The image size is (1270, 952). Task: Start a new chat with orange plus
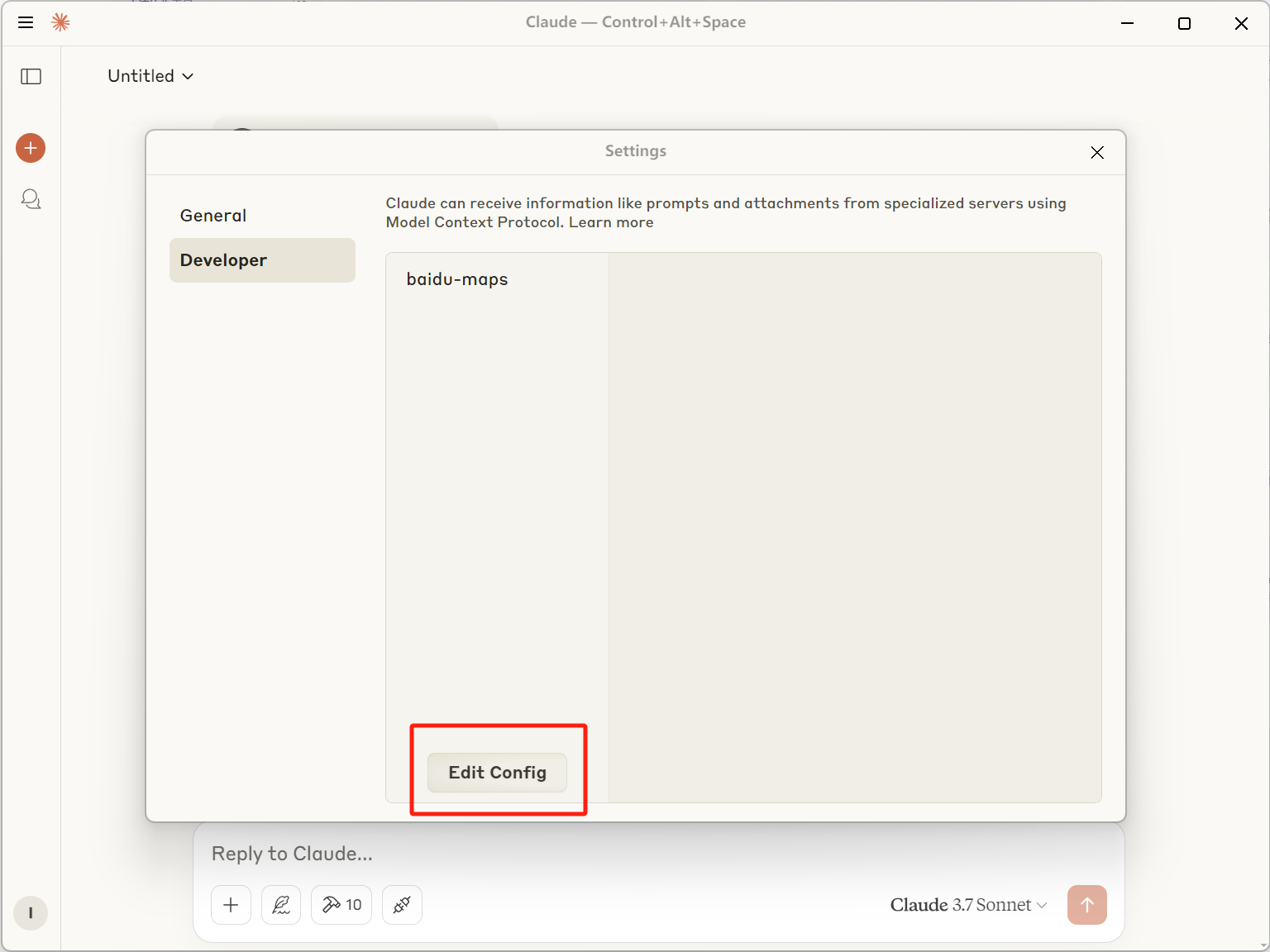[31, 148]
